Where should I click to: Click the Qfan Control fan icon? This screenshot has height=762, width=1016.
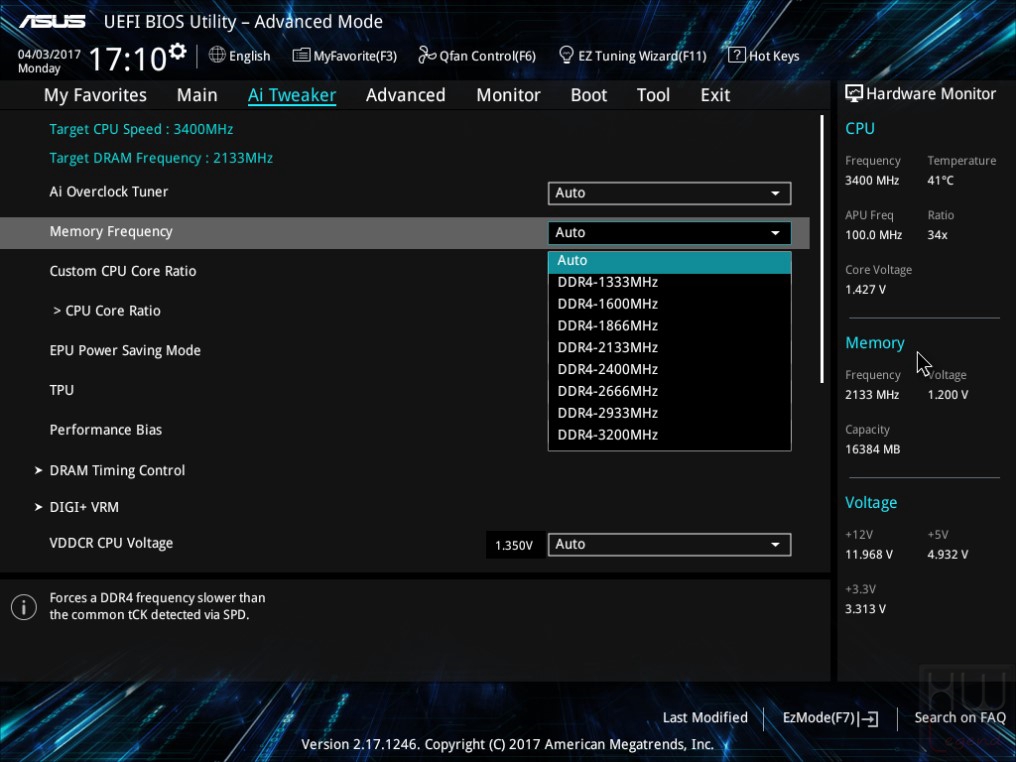click(x=426, y=55)
